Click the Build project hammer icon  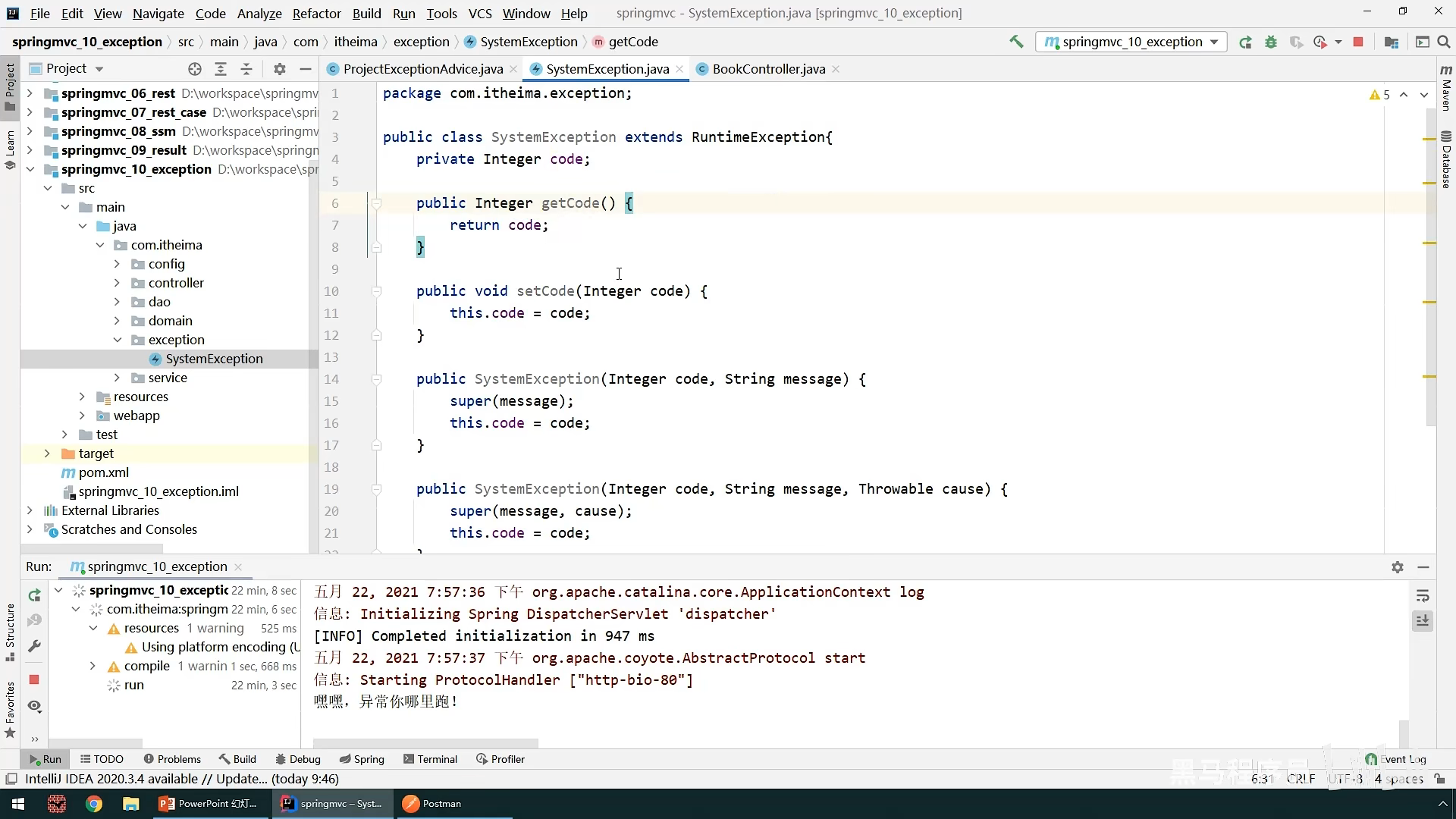coord(1016,42)
